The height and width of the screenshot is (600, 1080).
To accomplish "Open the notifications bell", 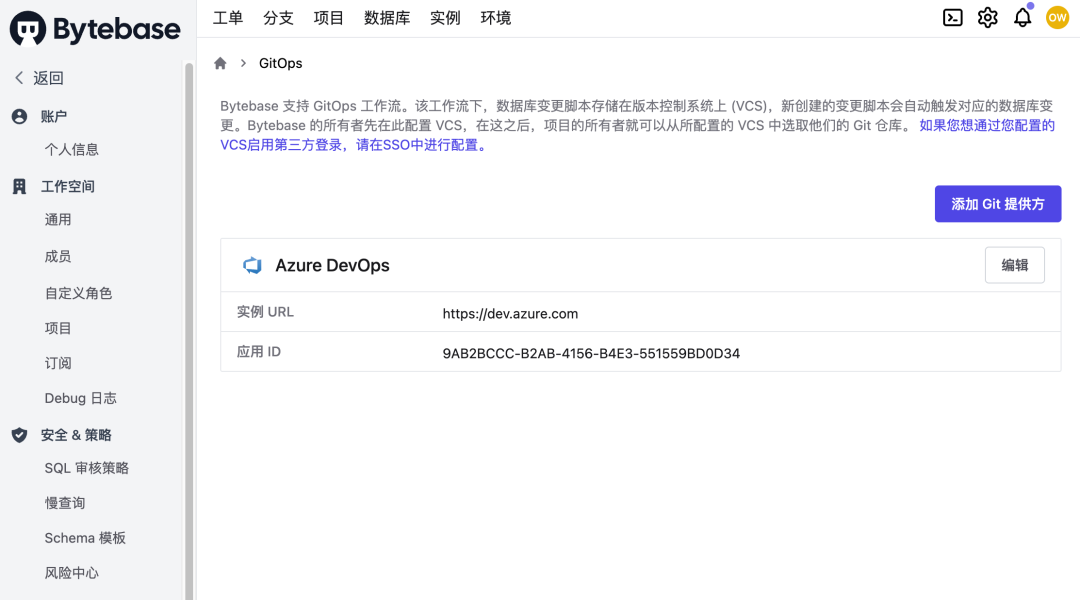I will pos(1023,18).
